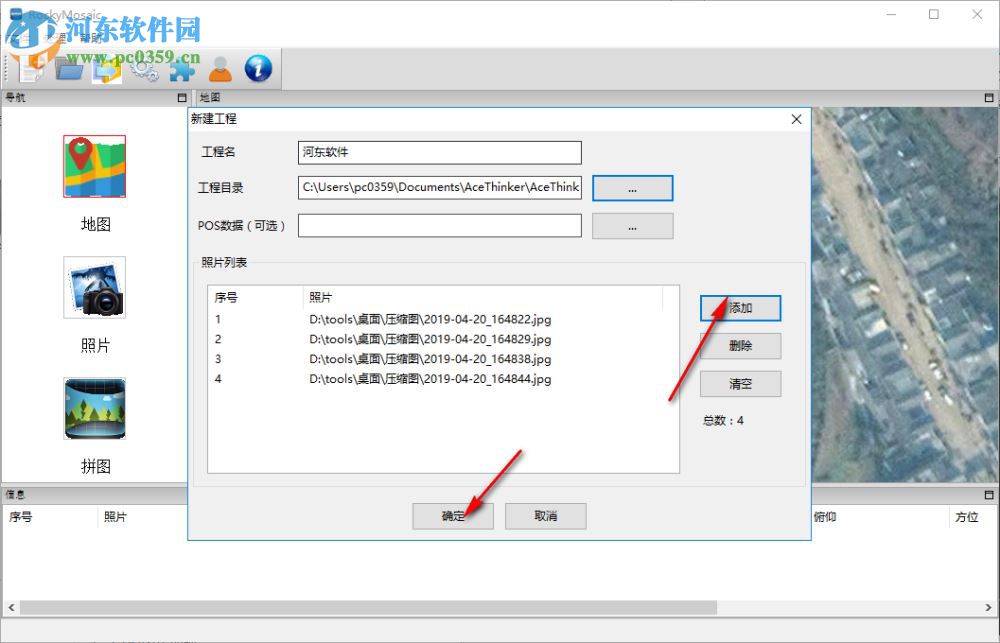This screenshot has height=643, width=1000.
Task: Click the info globe toolbar icon
Action: coord(259,68)
